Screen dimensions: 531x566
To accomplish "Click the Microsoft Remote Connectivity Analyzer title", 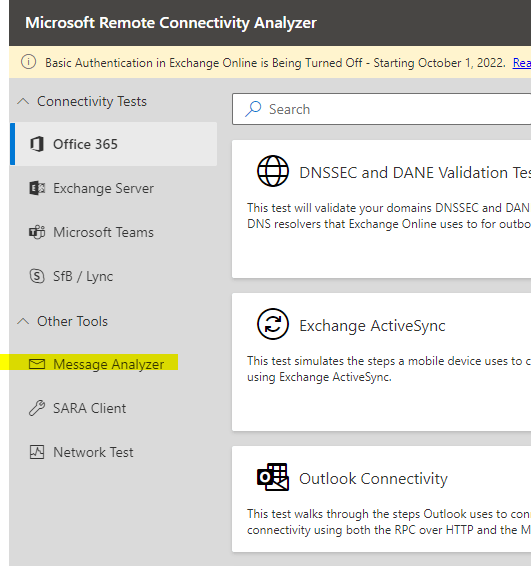I will coord(171,23).
